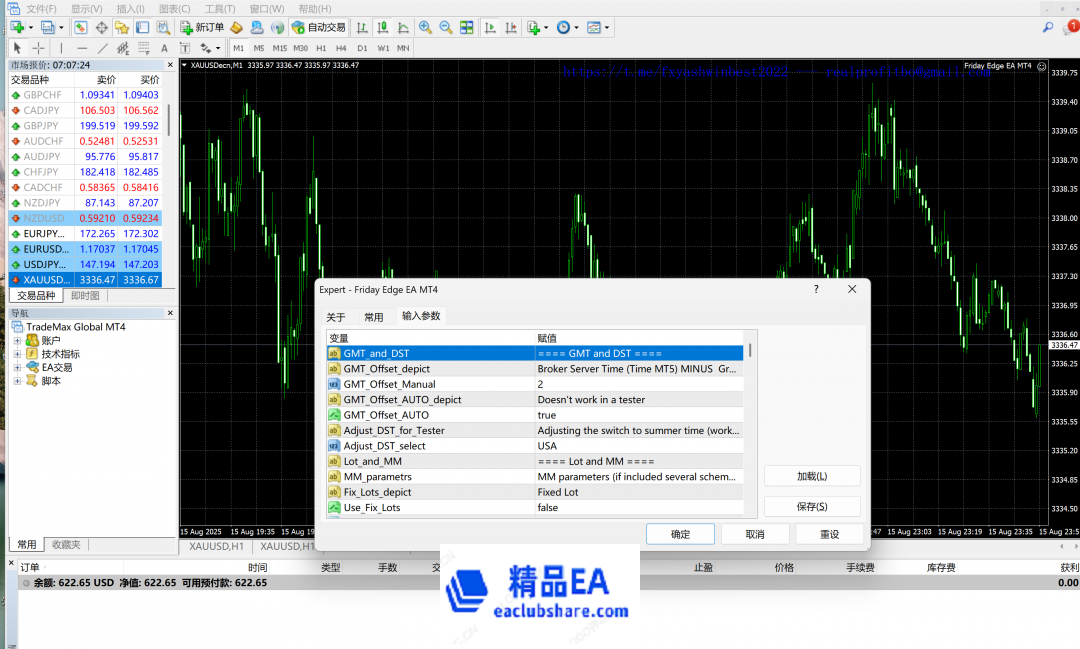This screenshot has height=649, width=1080.
Task: Expand the 技术指标 tree node
Action: (x=17, y=354)
